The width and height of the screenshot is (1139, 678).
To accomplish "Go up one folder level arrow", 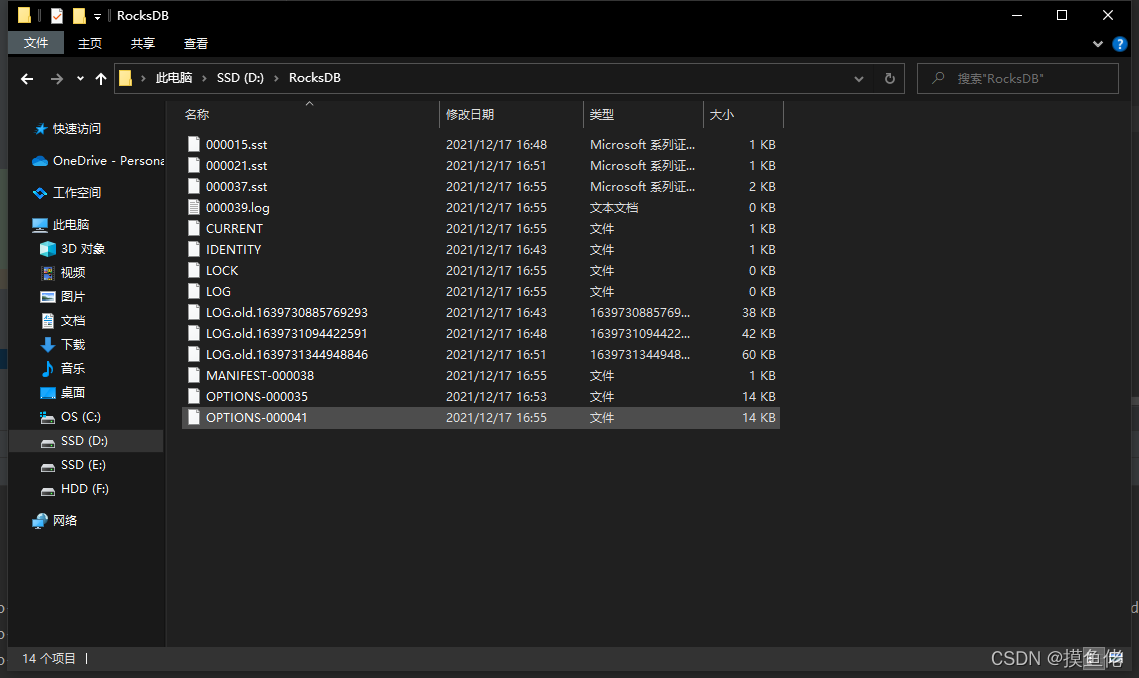I will 101,78.
